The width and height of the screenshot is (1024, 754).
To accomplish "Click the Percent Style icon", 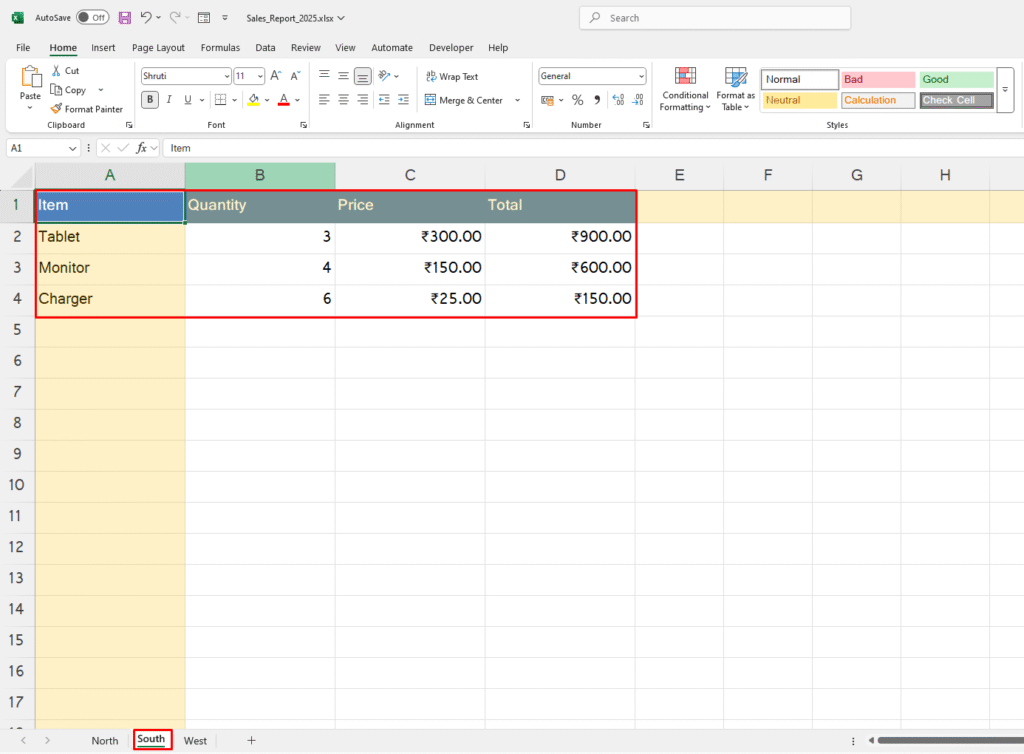I will (x=577, y=100).
